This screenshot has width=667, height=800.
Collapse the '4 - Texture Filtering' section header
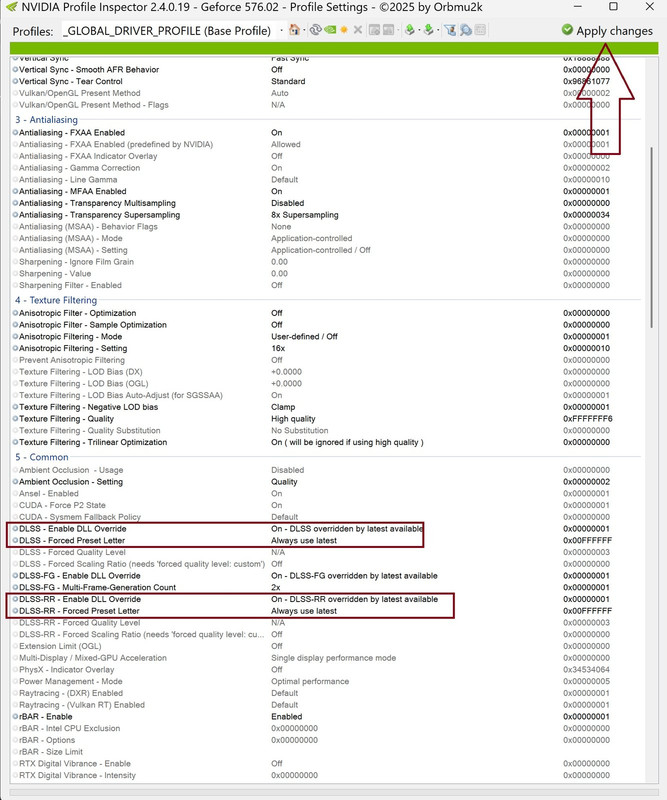pos(56,301)
